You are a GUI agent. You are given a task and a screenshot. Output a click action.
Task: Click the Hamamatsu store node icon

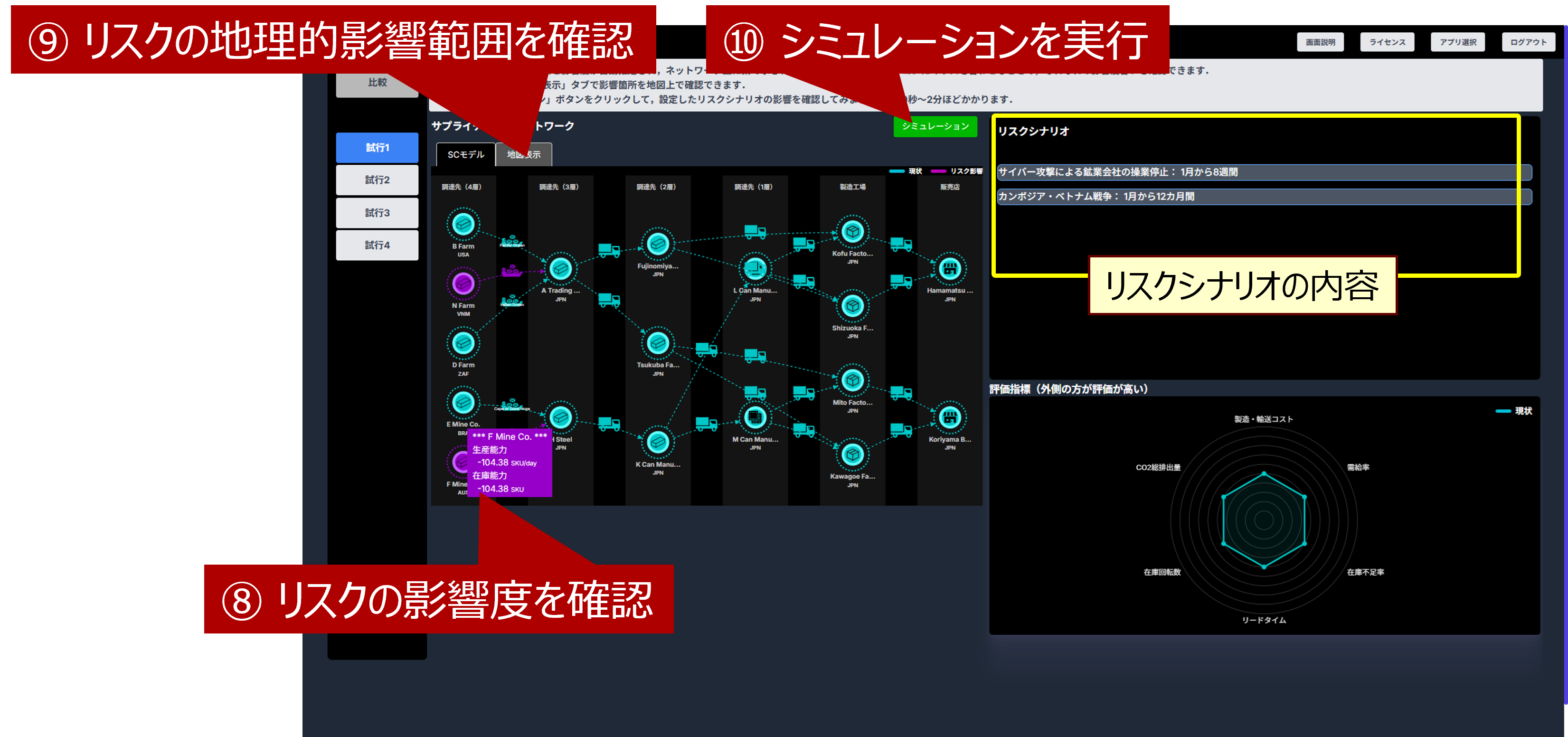(x=950, y=268)
